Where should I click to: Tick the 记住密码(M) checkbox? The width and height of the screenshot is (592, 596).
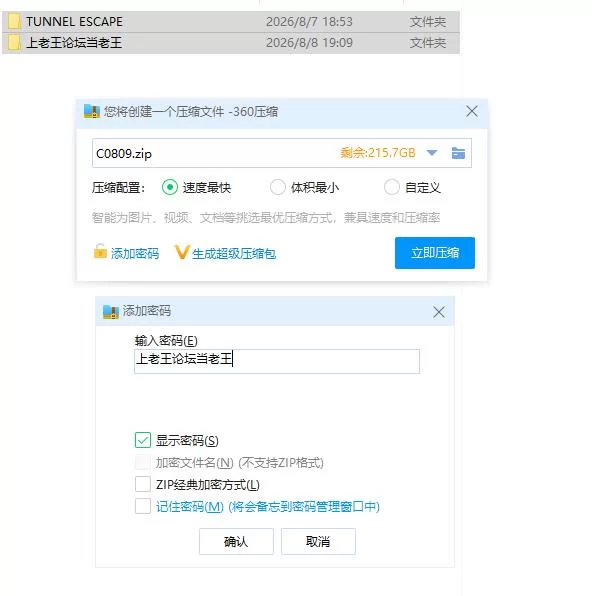(x=143, y=506)
